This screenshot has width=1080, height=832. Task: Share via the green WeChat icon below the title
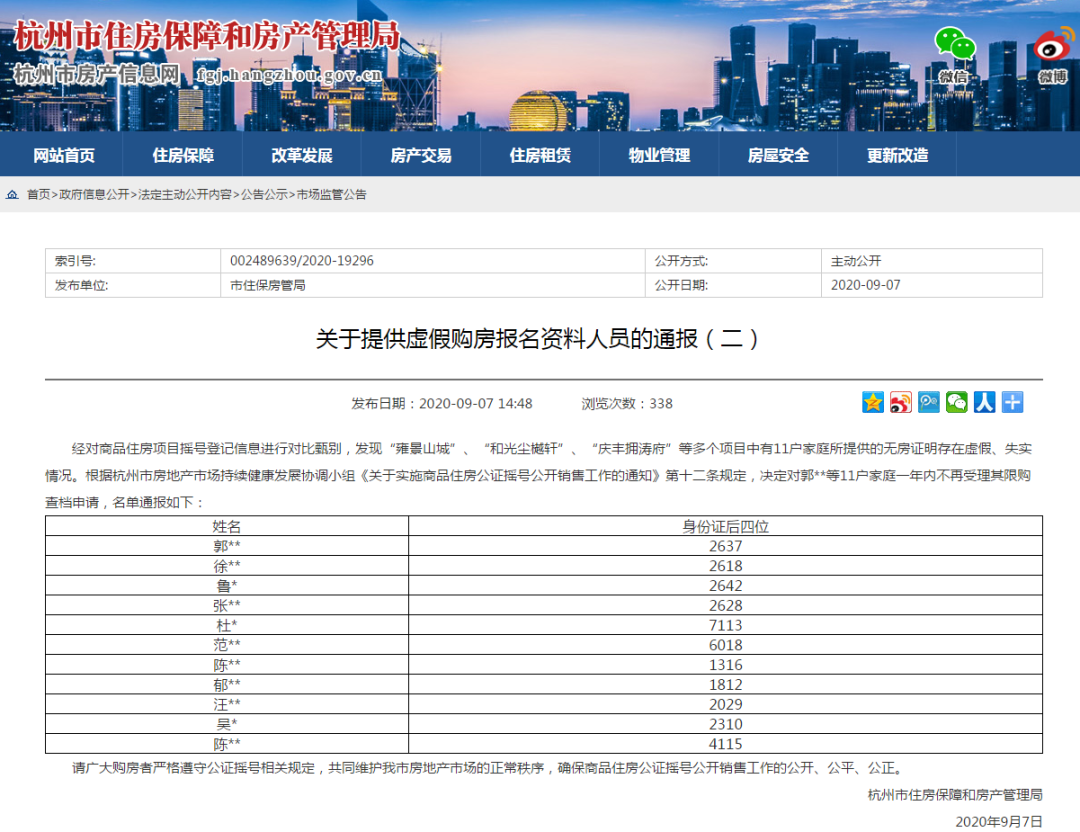click(x=957, y=402)
